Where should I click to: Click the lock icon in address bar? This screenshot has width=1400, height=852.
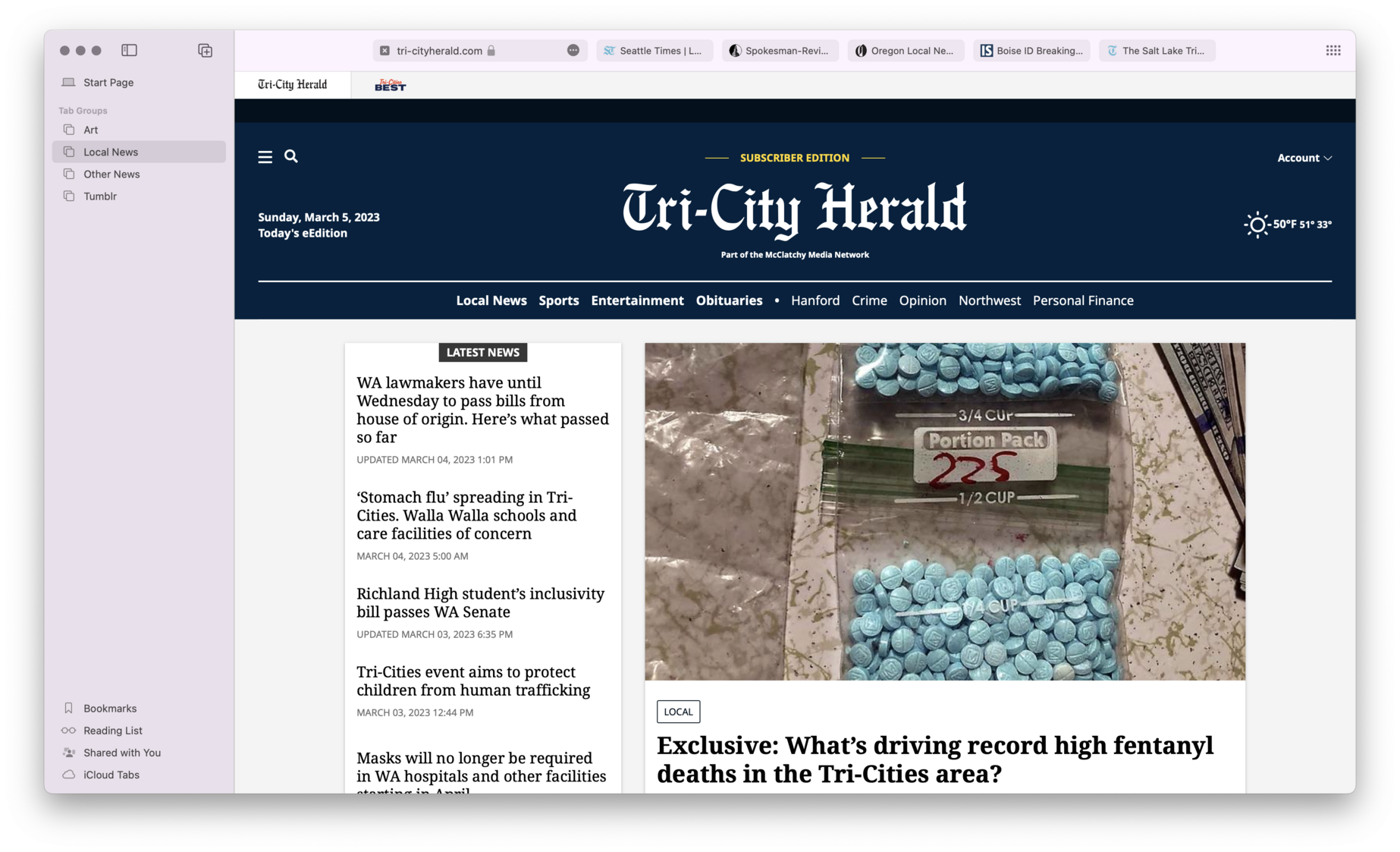(x=491, y=51)
